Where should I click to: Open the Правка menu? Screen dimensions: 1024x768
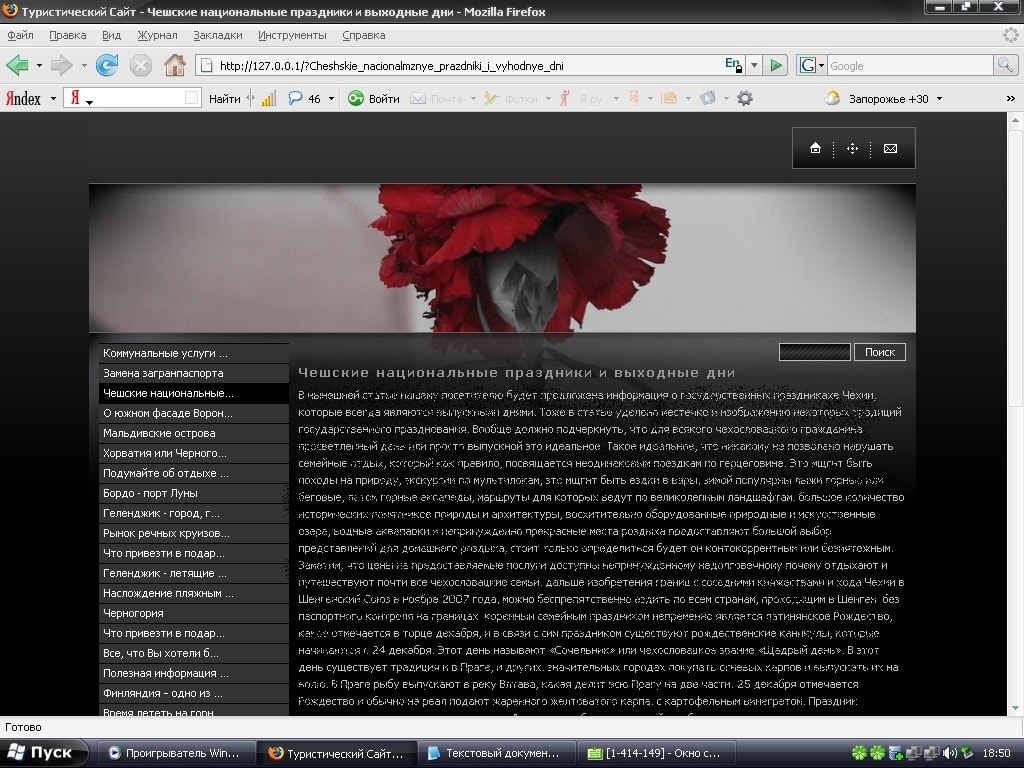(x=67, y=35)
